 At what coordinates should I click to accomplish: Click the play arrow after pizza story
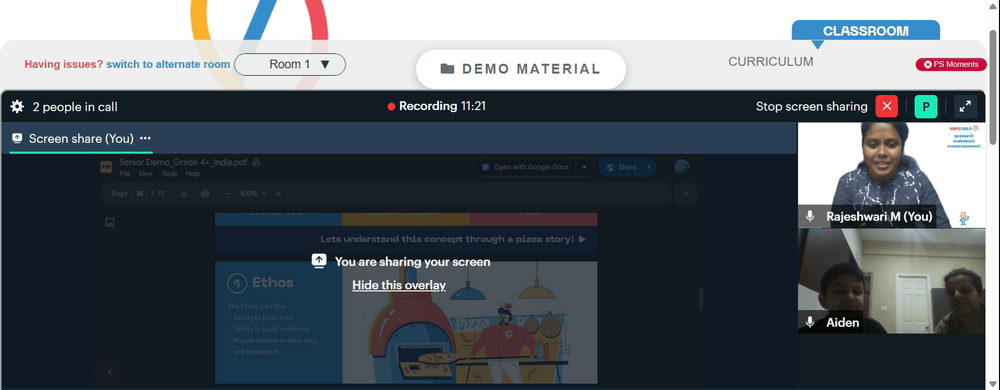coord(582,240)
